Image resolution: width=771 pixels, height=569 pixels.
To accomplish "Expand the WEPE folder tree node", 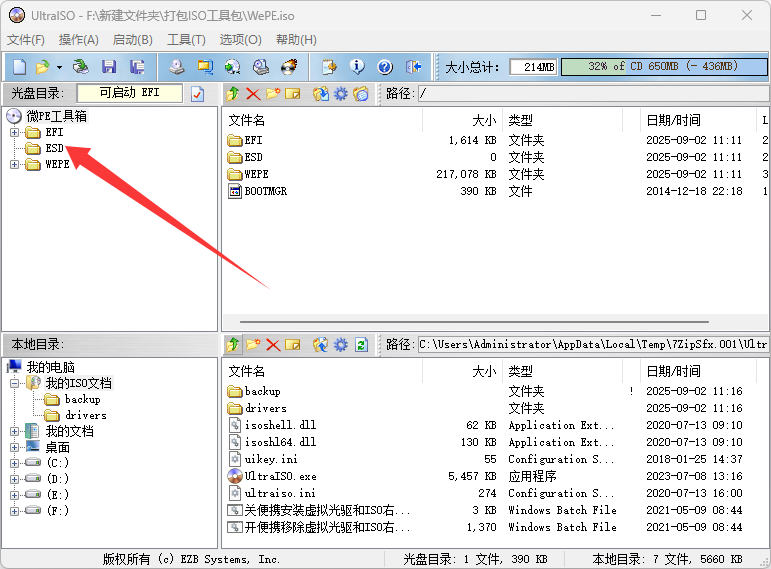I will 14,164.
